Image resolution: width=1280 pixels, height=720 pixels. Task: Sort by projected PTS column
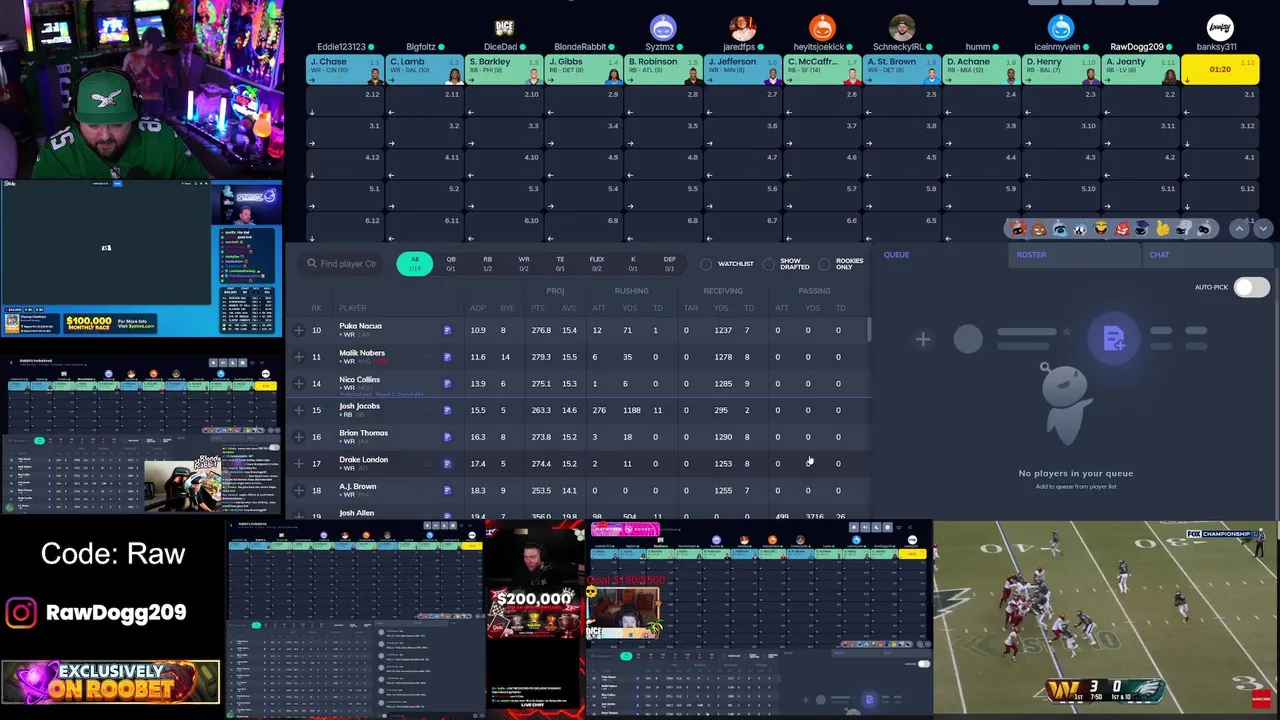pos(538,308)
